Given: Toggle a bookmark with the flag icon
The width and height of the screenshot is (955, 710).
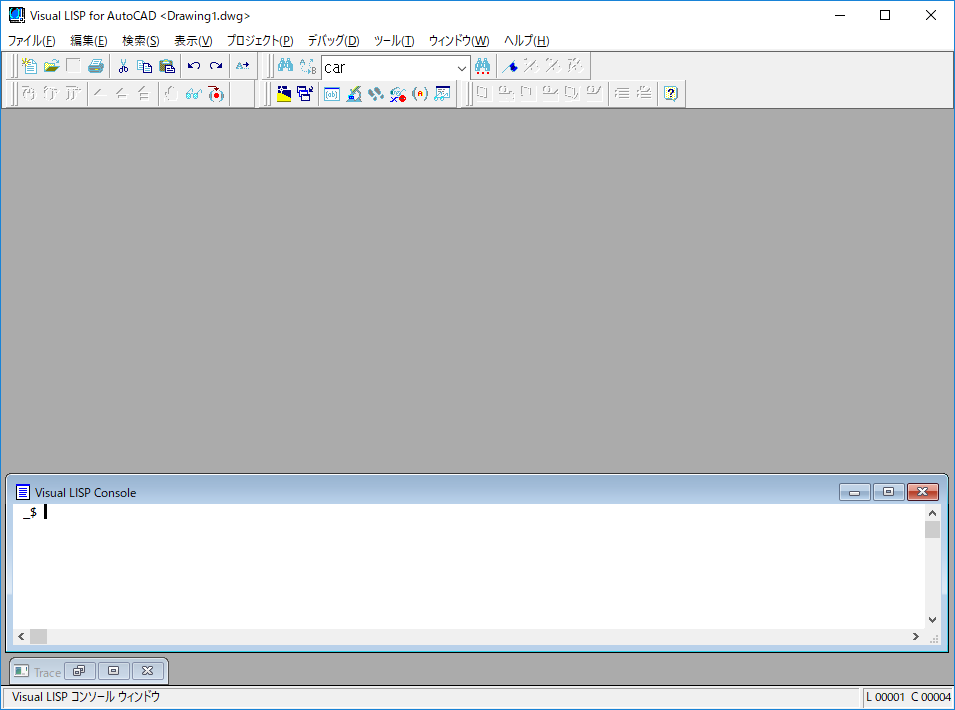Looking at the screenshot, I should pyautogui.click(x=510, y=66).
